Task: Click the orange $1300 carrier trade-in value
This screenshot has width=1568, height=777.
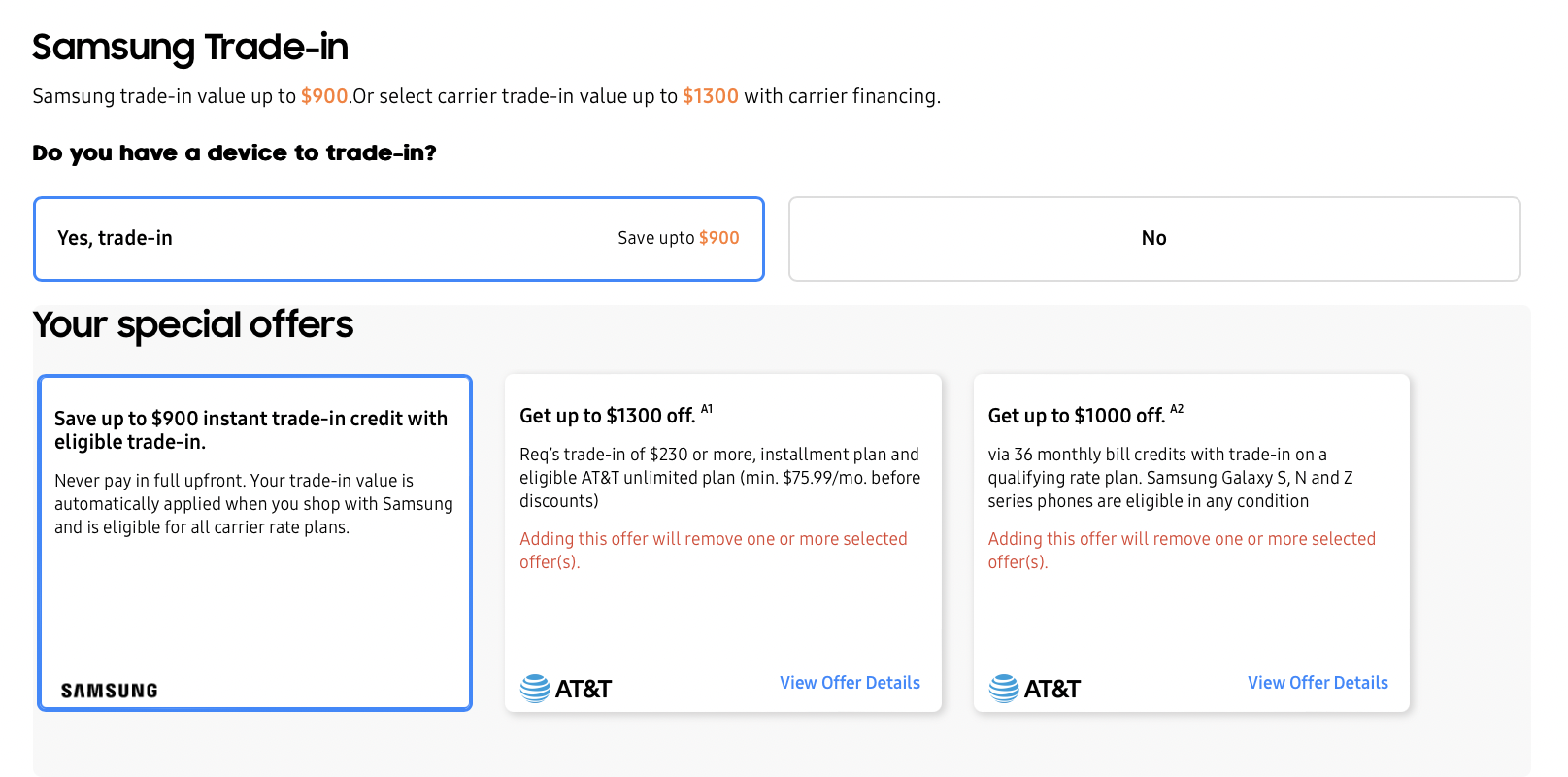Action: (710, 96)
